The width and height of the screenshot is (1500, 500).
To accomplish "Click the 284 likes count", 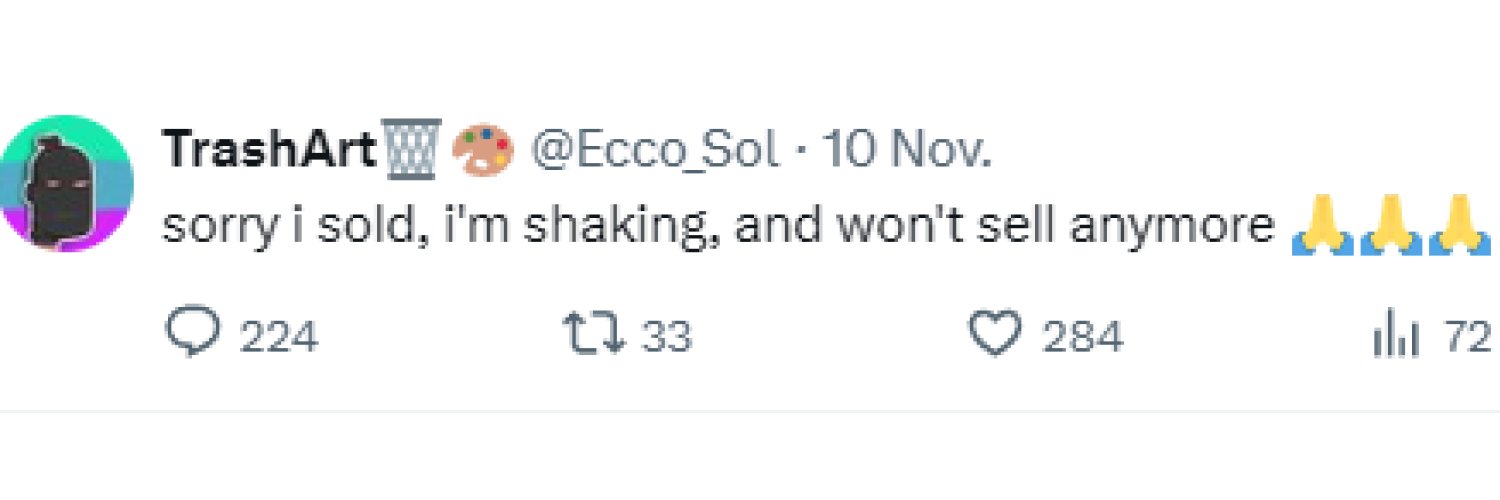I will pos(1083,337).
